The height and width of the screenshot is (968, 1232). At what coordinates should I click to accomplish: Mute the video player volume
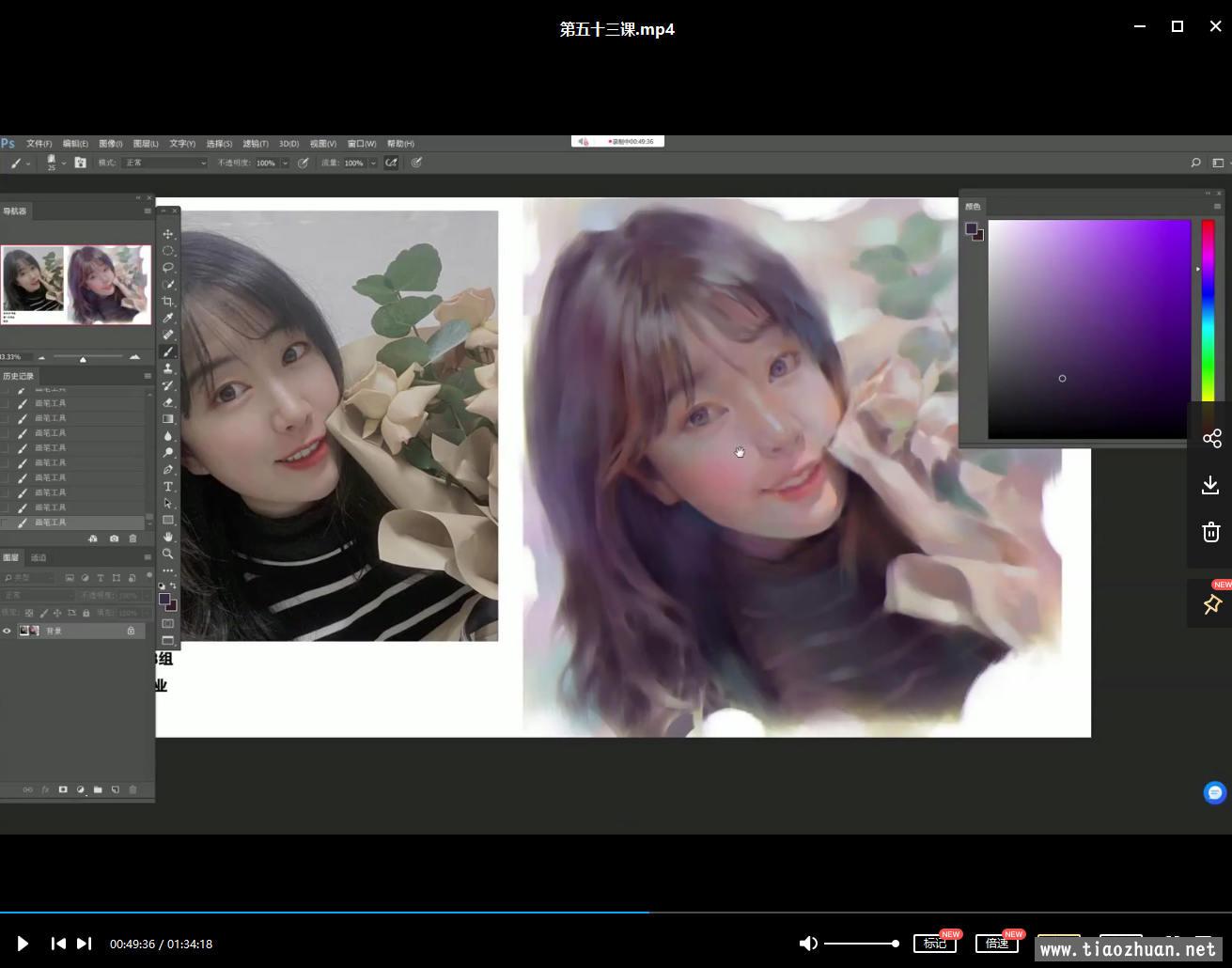click(807, 943)
